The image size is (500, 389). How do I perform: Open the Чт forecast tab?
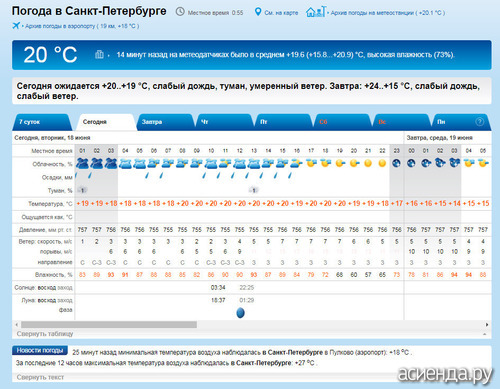225,122
